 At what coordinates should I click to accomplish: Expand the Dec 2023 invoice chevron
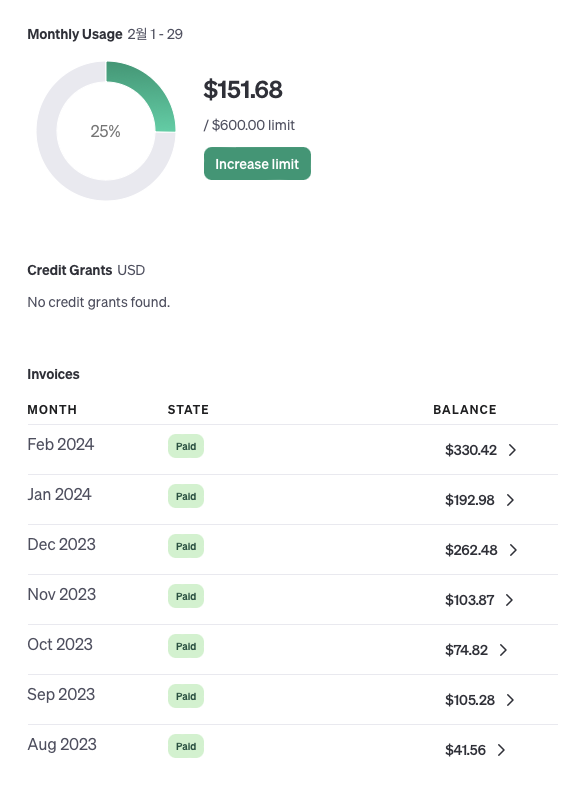click(x=513, y=550)
